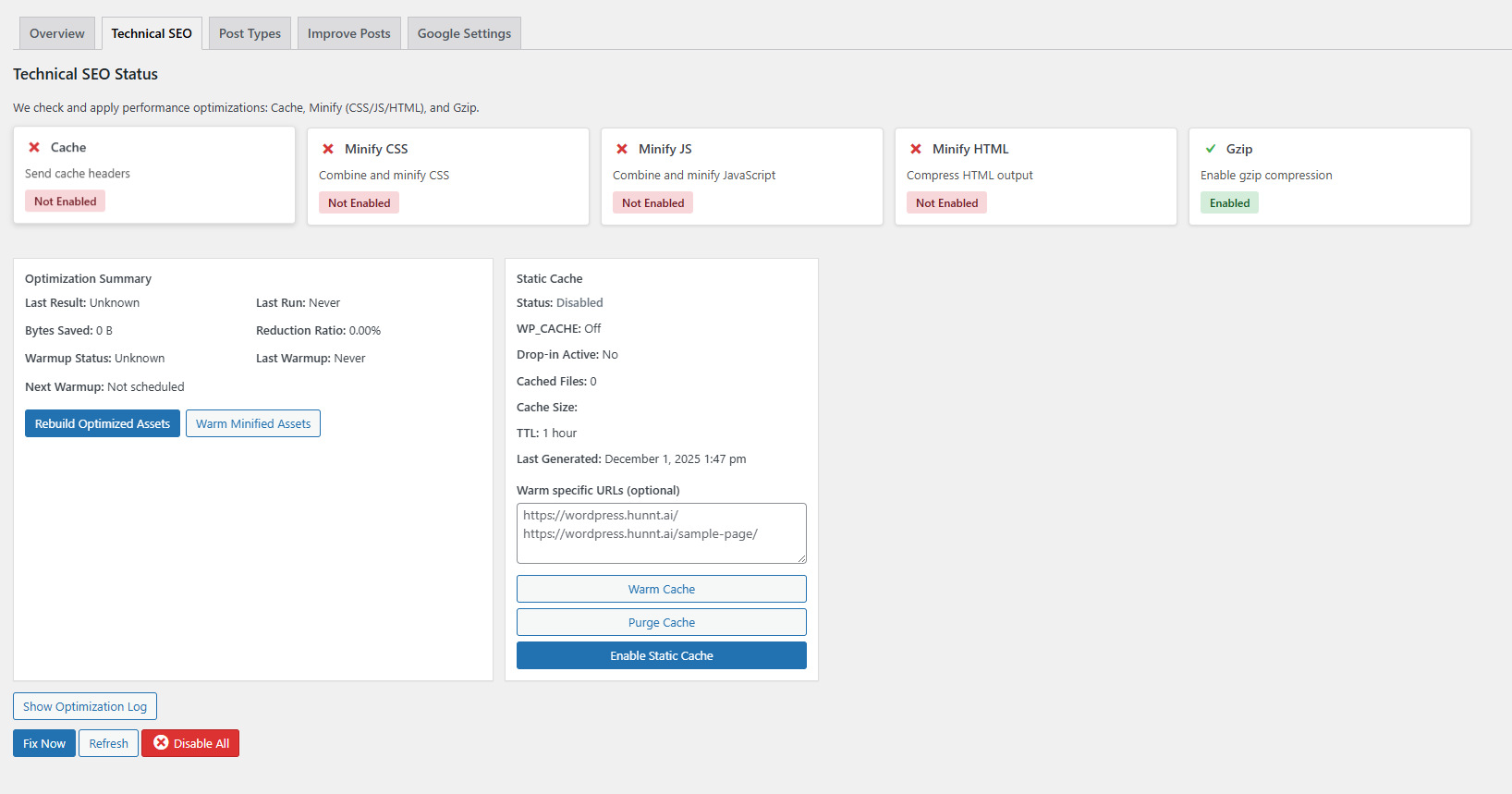Go to the Google Settings tab
The width and height of the screenshot is (1512, 794).
[464, 33]
